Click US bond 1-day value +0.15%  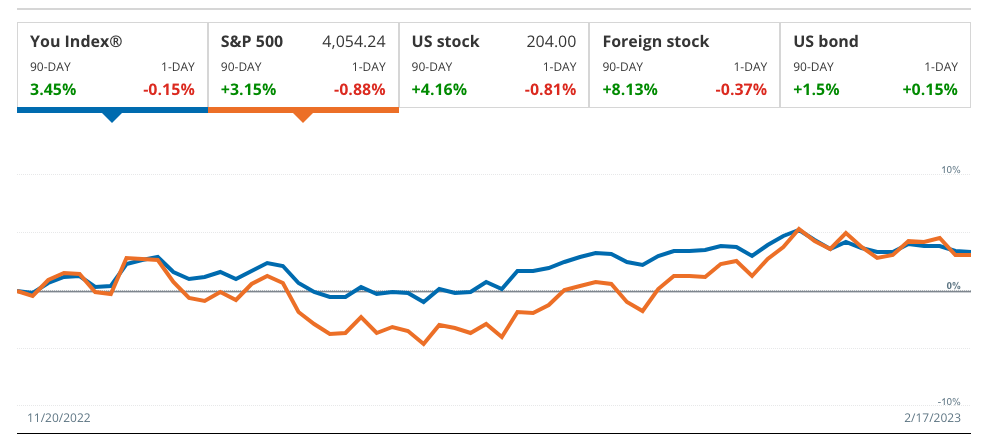pyautogui.click(x=930, y=89)
